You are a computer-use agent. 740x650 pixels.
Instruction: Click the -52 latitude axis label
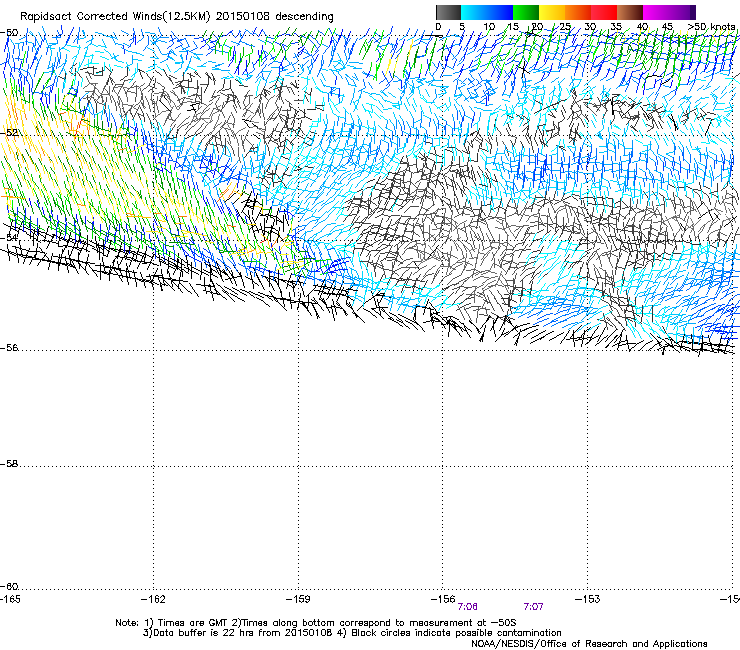[9, 133]
